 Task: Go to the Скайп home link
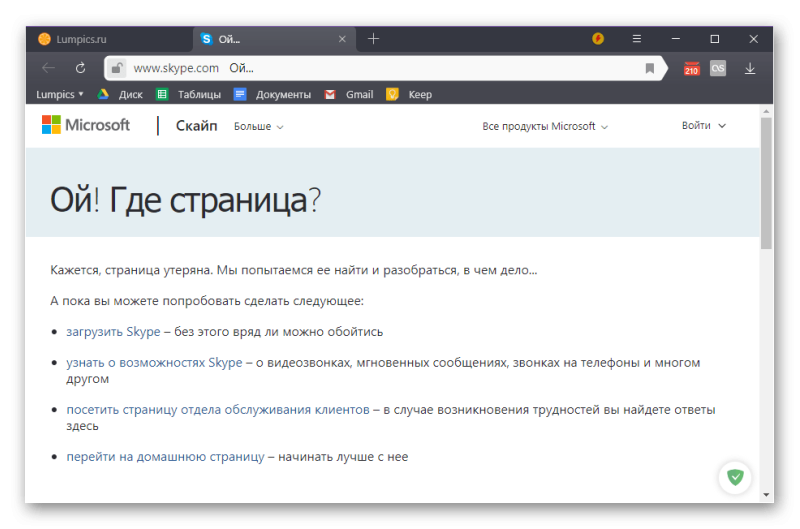pyautogui.click(x=196, y=126)
